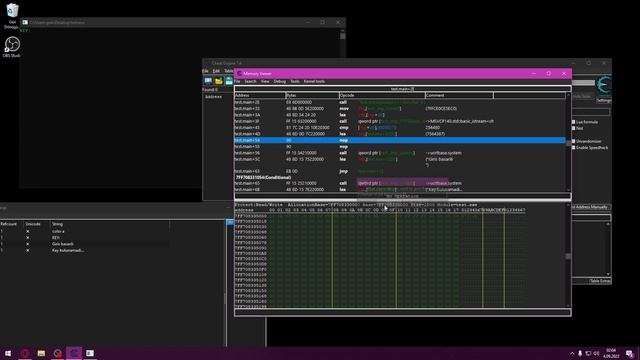Viewport: 640px width, 360px height.
Task: Click the Comment column header
Action: (x=459, y=96)
